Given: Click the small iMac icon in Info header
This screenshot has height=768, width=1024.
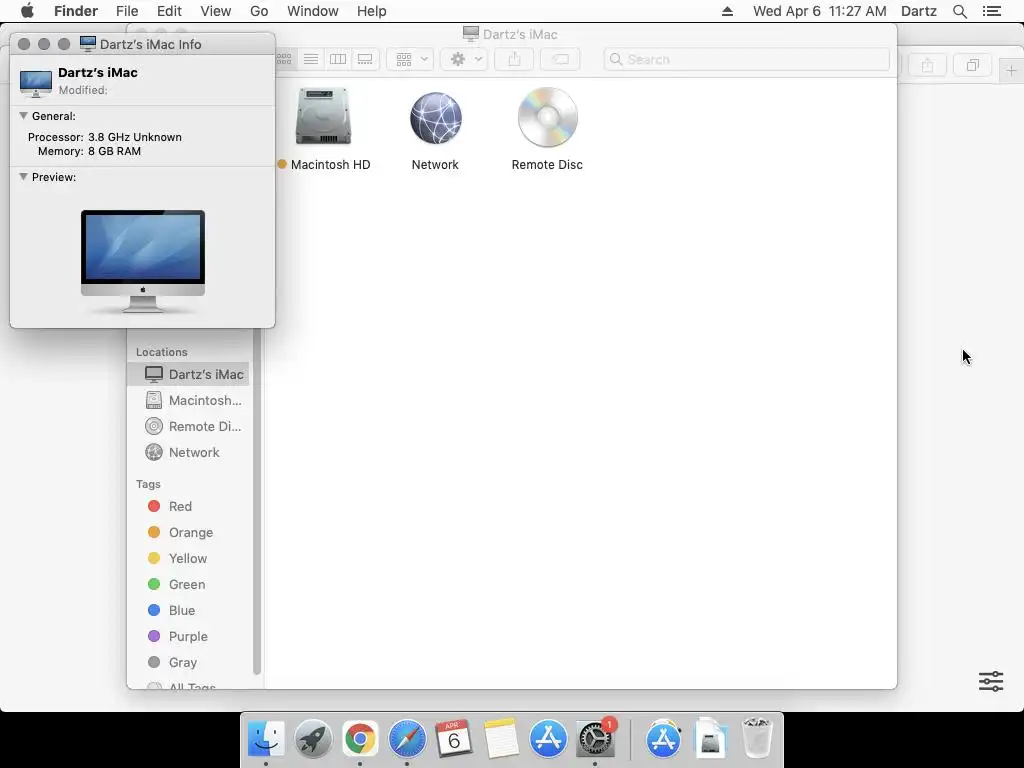Looking at the screenshot, I should (x=36, y=83).
